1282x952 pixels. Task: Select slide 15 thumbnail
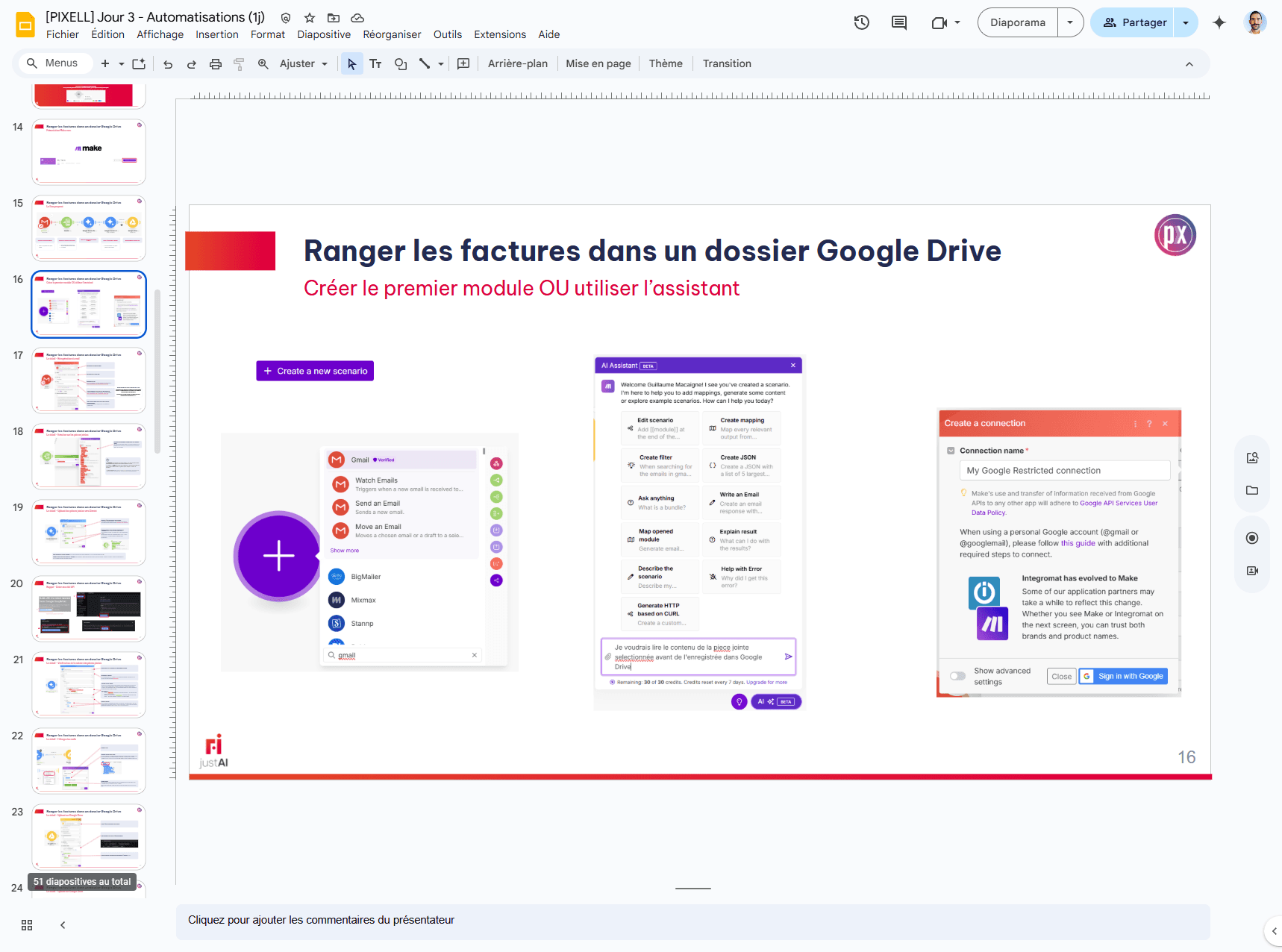click(89, 228)
